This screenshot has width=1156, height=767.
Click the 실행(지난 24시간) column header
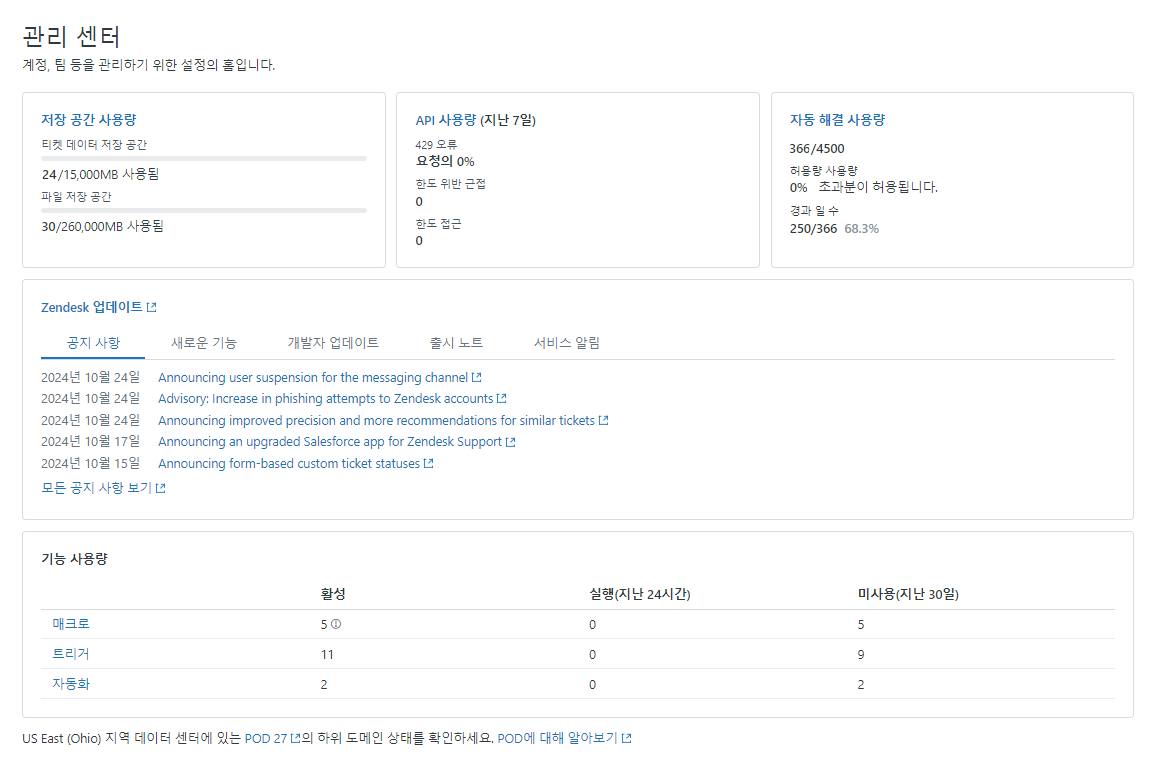(x=640, y=594)
